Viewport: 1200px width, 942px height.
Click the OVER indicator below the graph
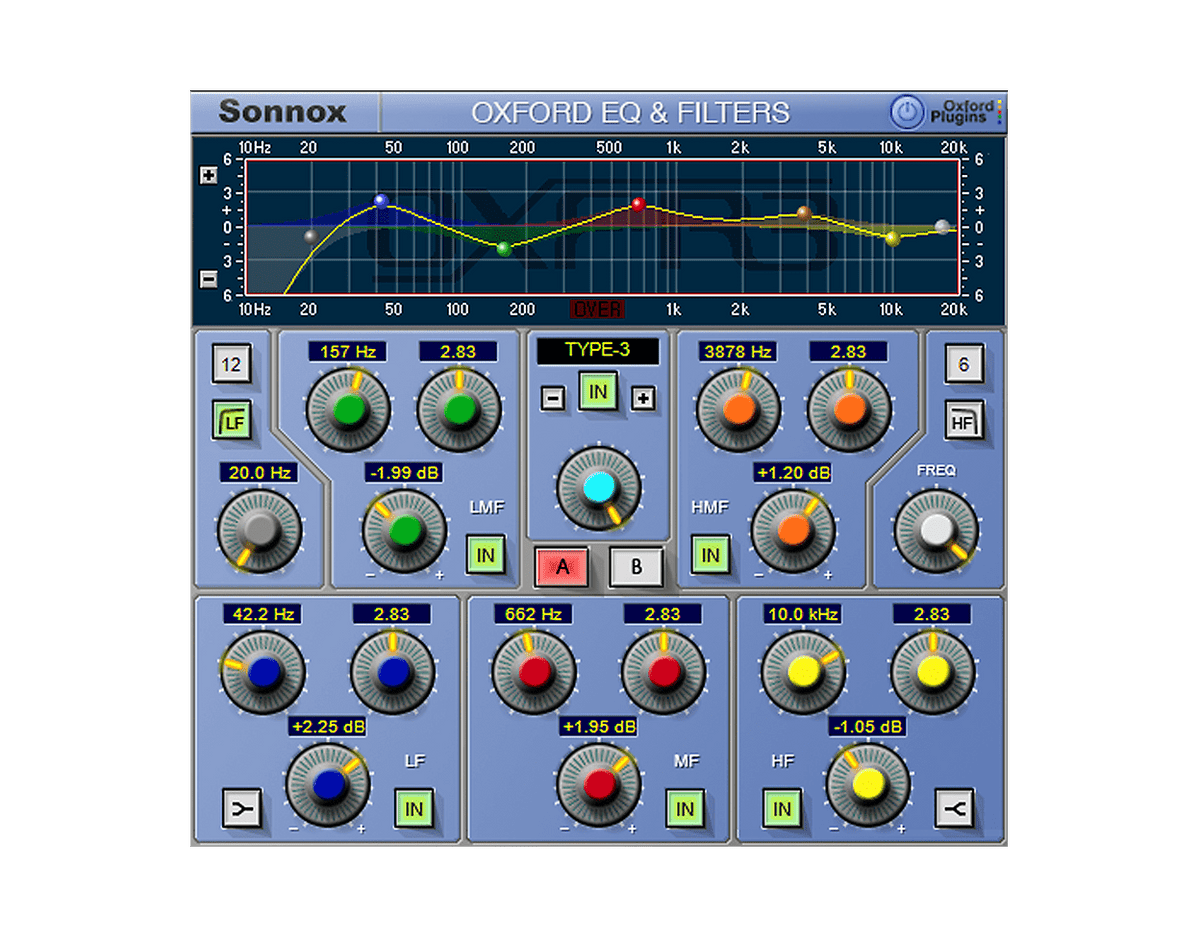(x=597, y=309)
